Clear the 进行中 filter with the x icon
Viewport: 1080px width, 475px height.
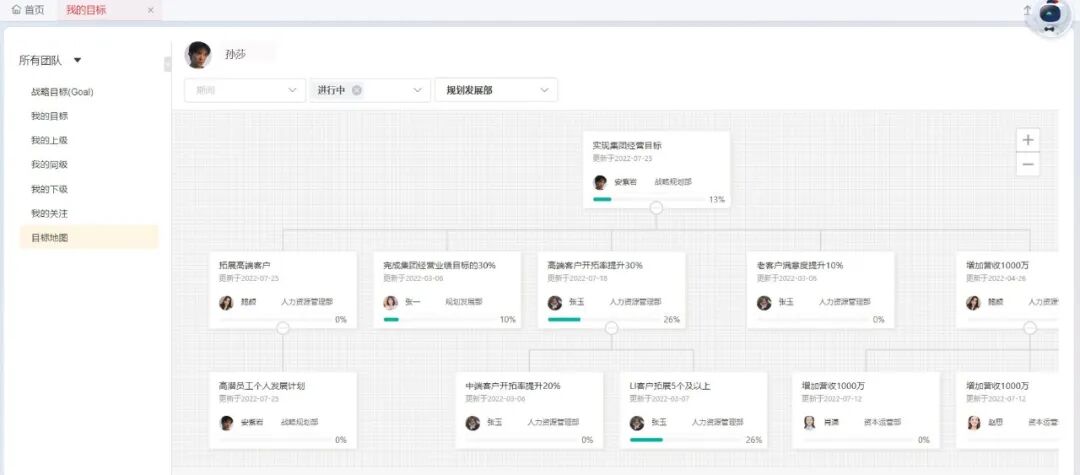[x=357, y=90]
